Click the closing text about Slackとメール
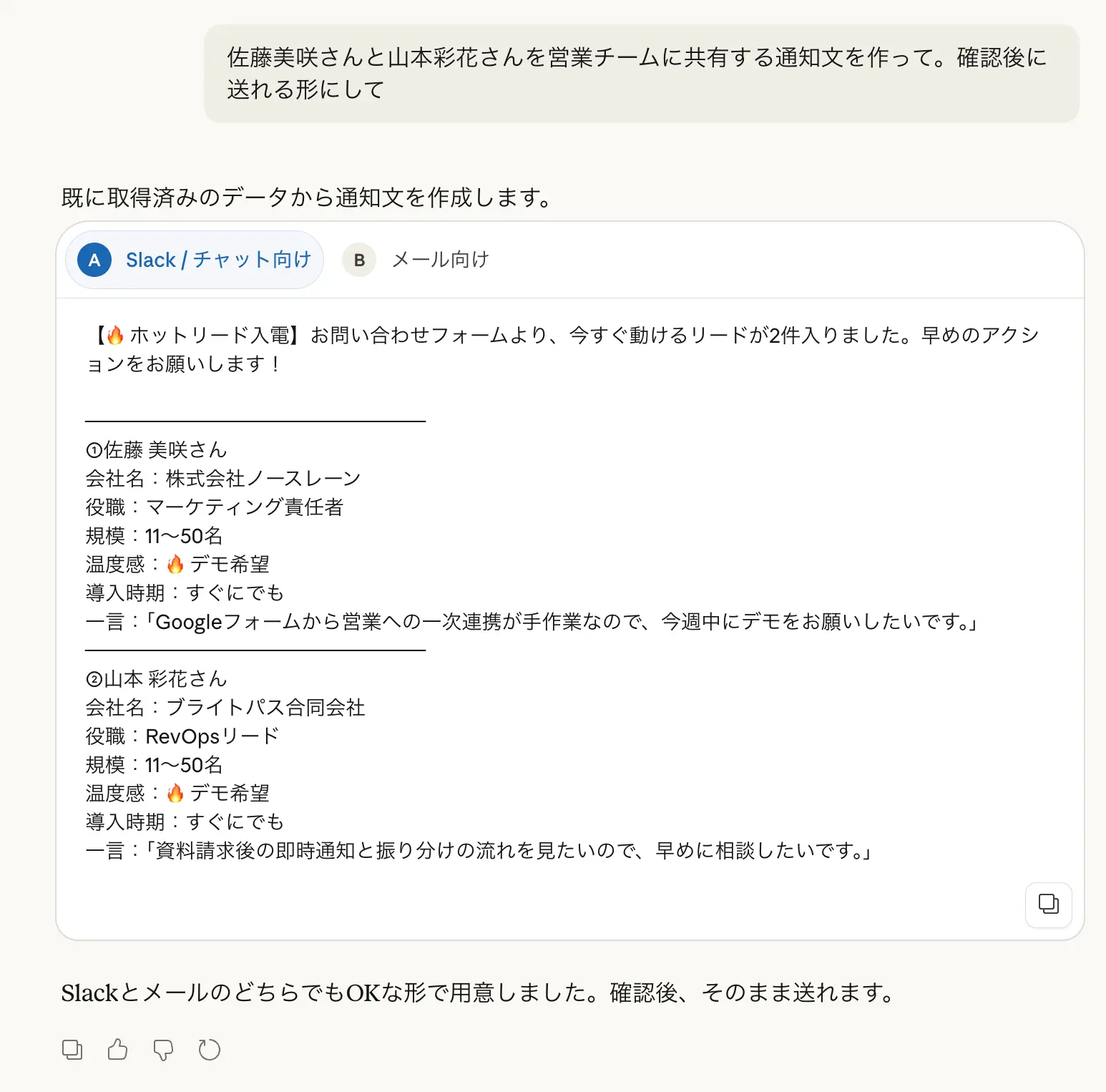The width and height of the screenshot is (1106, 1092). point(475,992)
